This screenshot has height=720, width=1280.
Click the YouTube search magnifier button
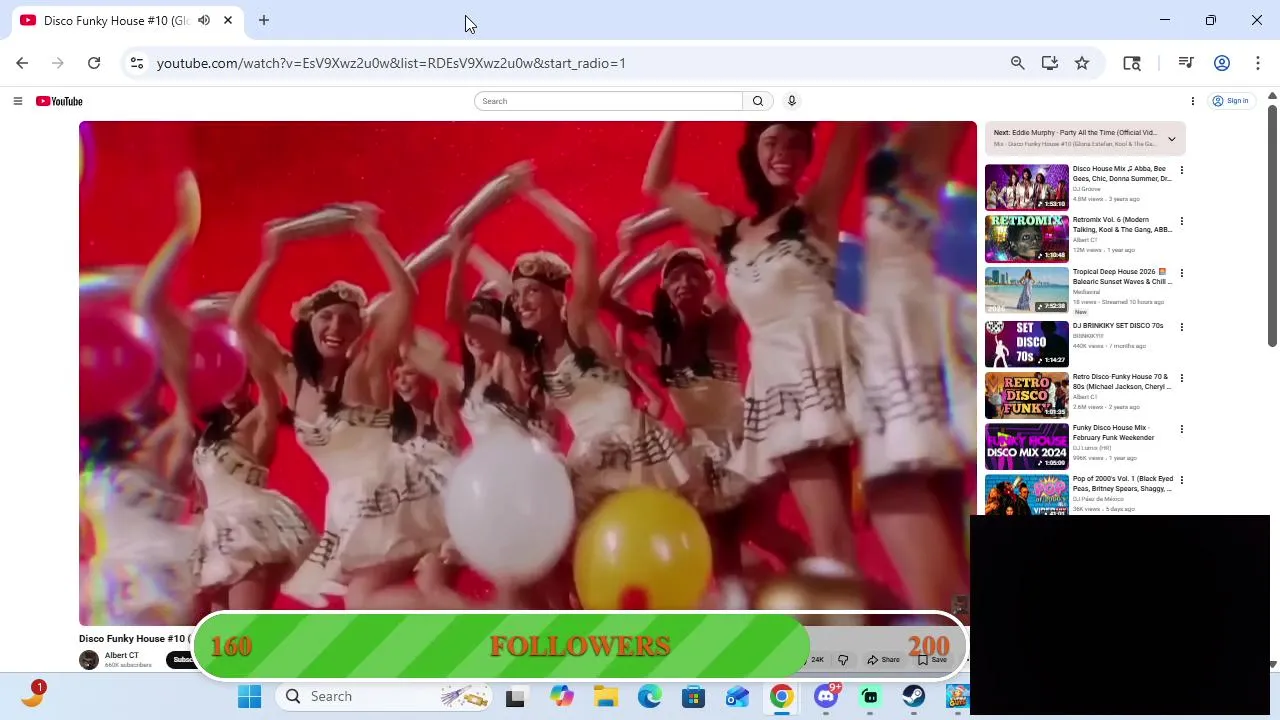(758, 101)
